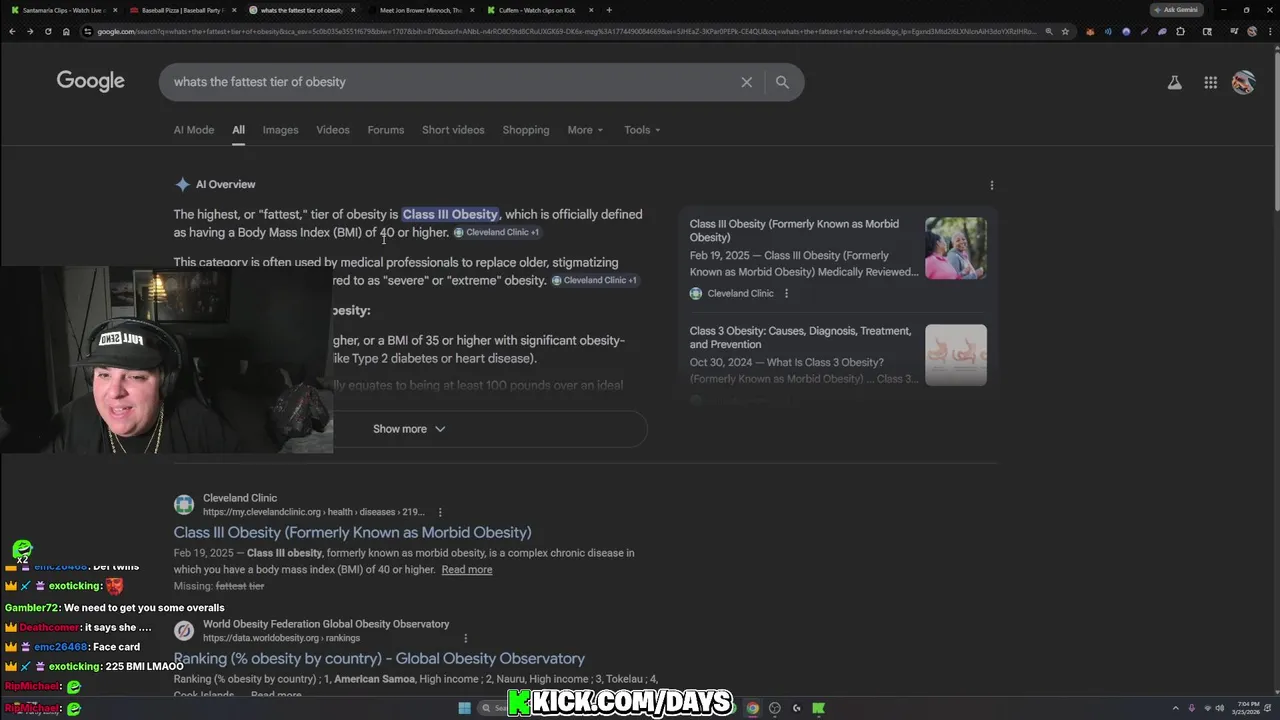Viewport: 1280px width, 720px height.
Task: Click the Google logo
Action: [90, 81]
